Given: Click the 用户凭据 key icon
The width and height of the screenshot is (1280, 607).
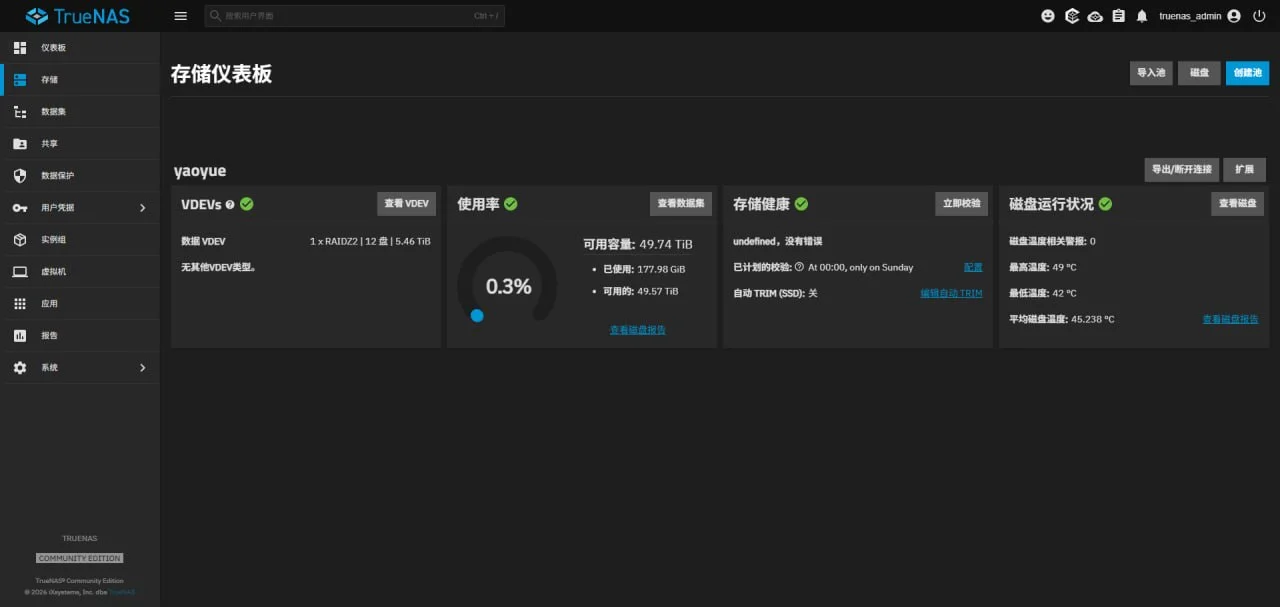Looking at the screenshot, I should pos(20,208).
